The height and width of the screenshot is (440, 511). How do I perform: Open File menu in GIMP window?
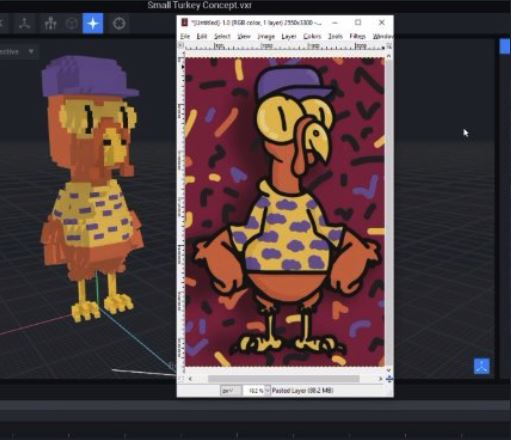point(185,36)
